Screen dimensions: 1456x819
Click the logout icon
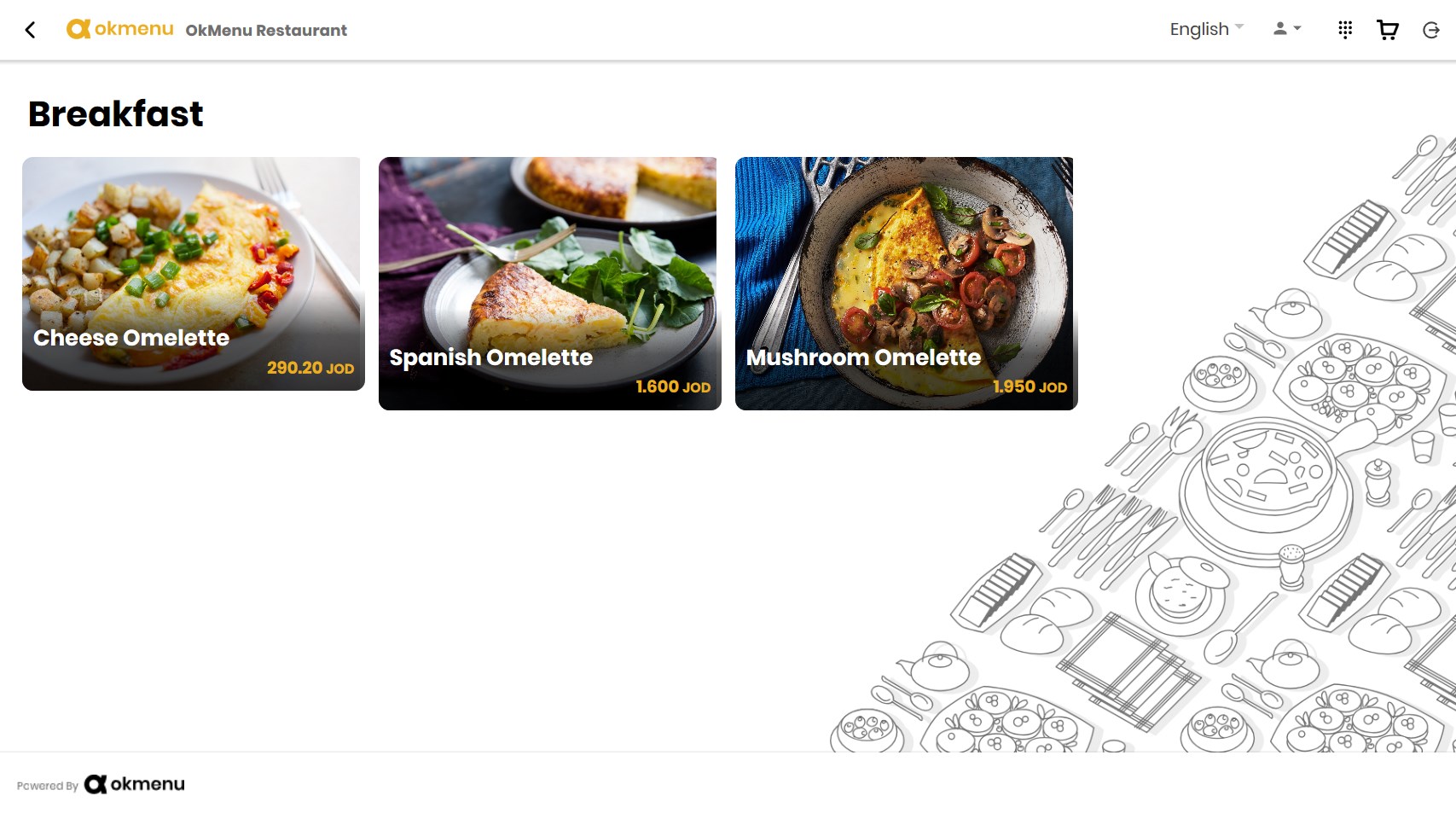point(1431,30)
